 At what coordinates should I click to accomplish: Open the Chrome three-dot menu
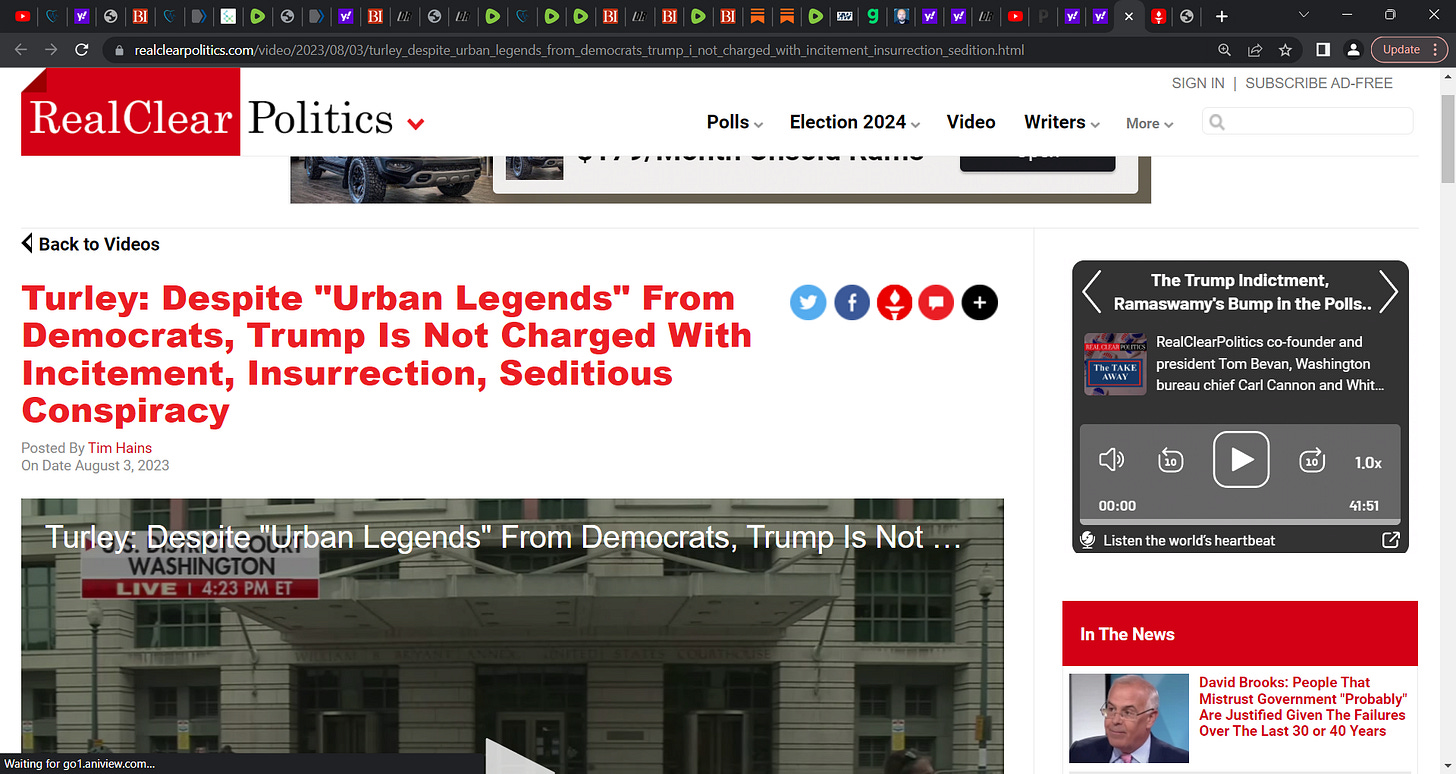(1435, 50)
